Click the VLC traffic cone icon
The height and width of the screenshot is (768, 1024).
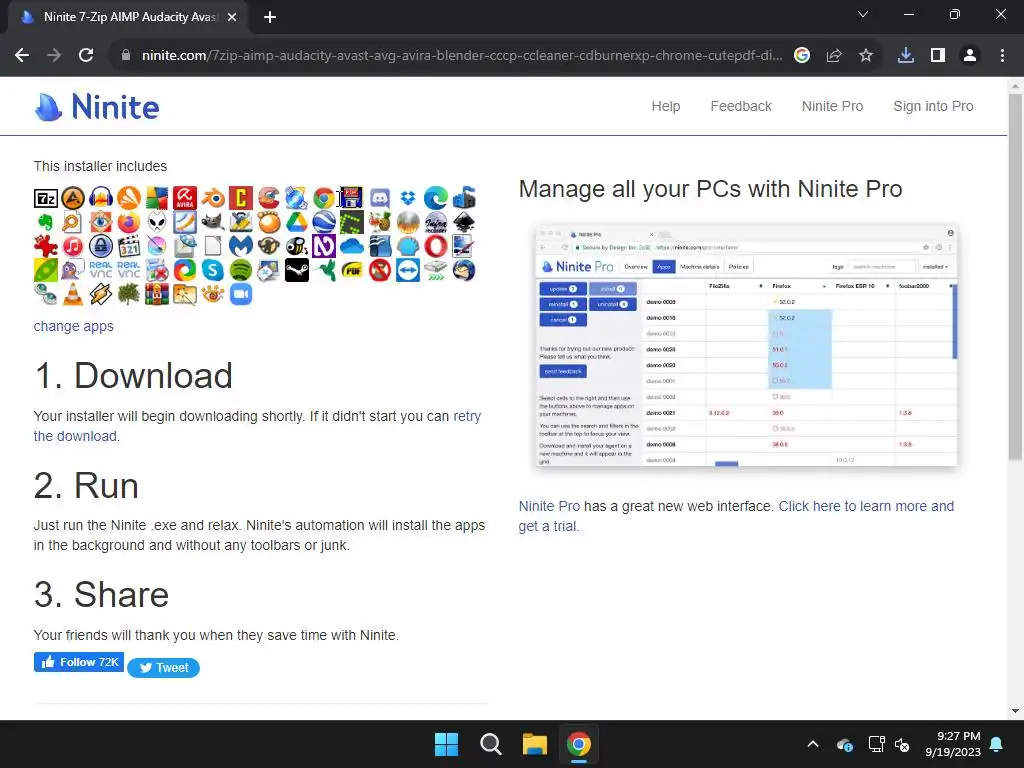[x=73, y=295]
